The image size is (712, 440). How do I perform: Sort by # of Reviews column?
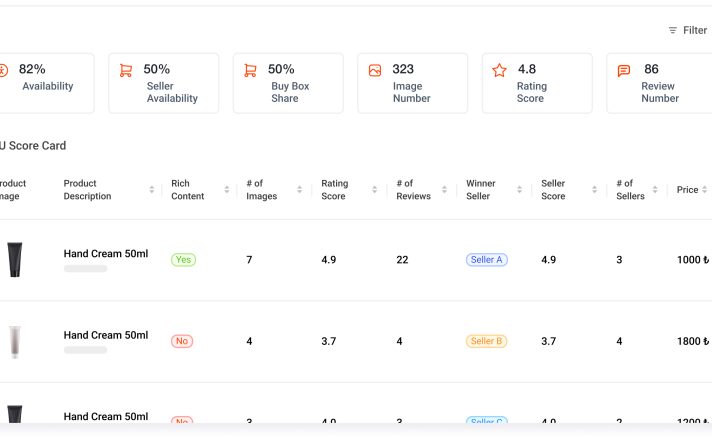(444, 190)
